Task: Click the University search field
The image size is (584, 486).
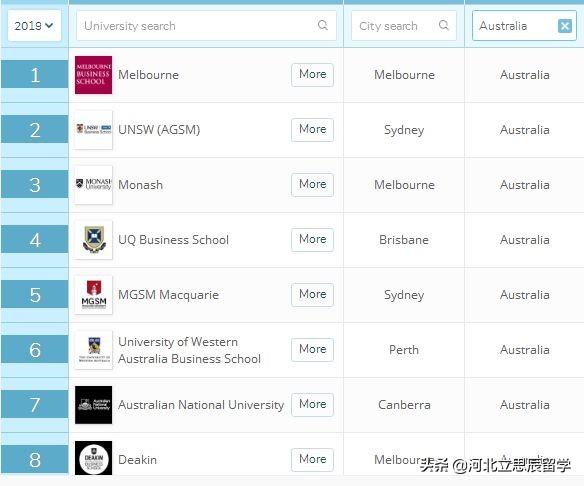Action: point(206,26)
